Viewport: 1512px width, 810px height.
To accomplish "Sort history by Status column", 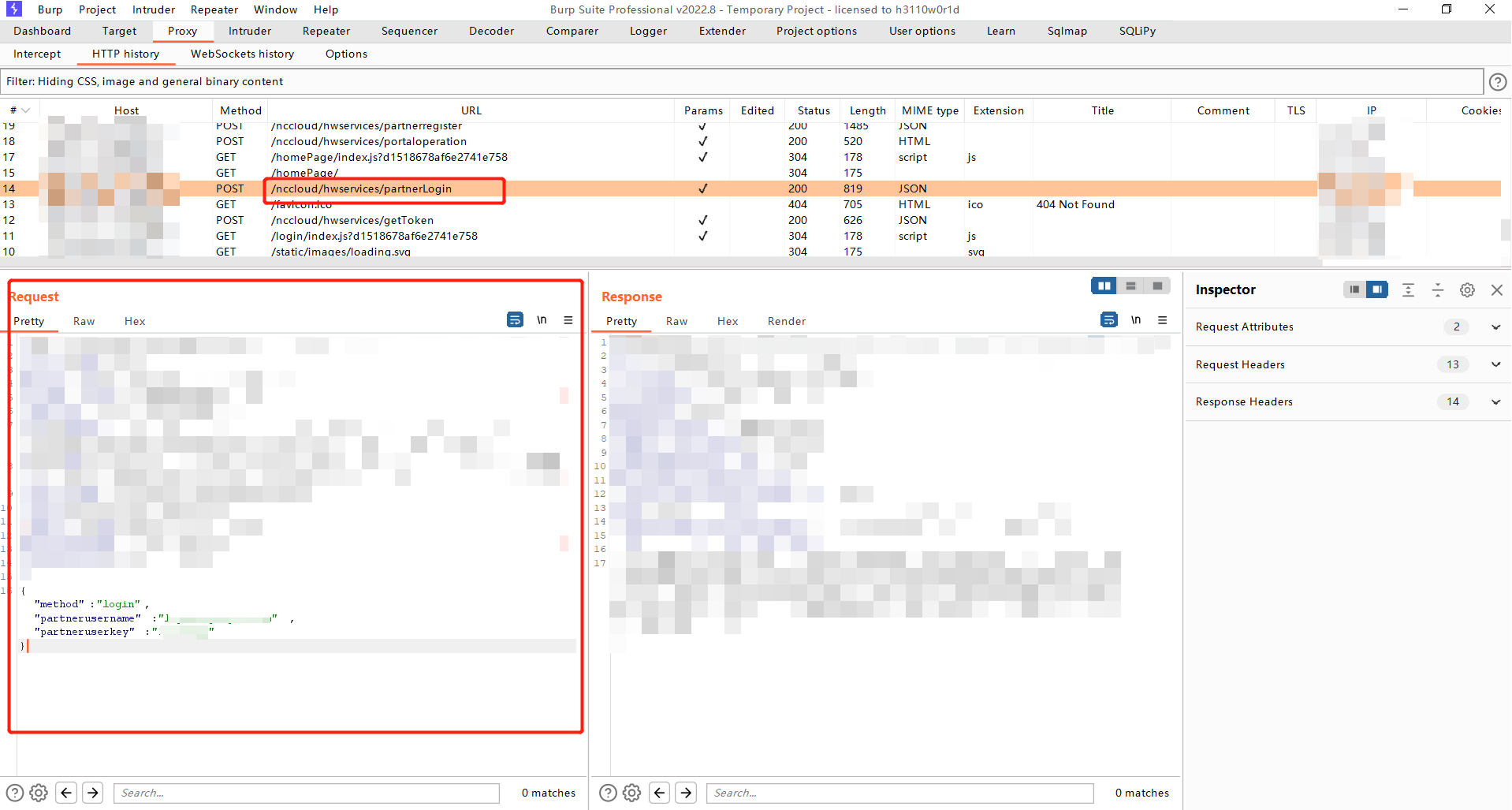I will 814,110.
